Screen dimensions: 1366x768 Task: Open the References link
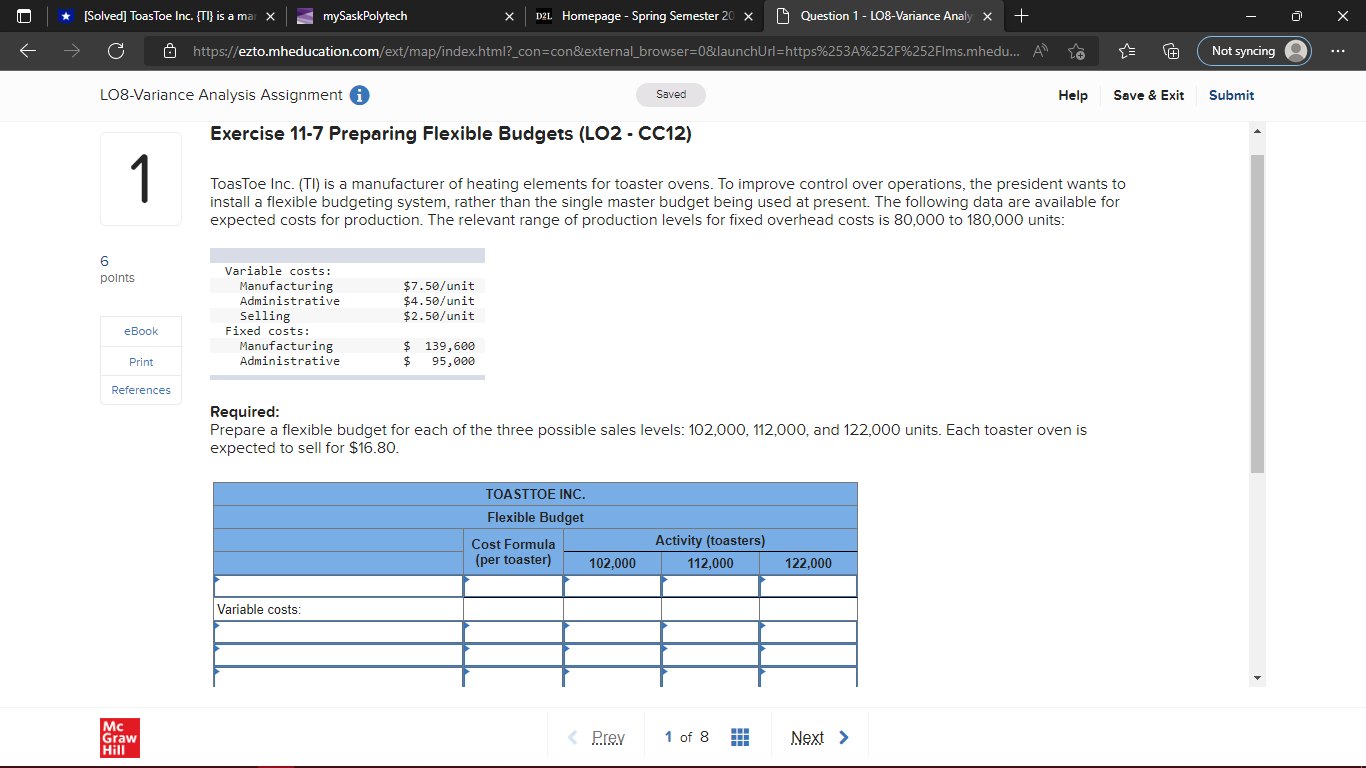(141, 390)
